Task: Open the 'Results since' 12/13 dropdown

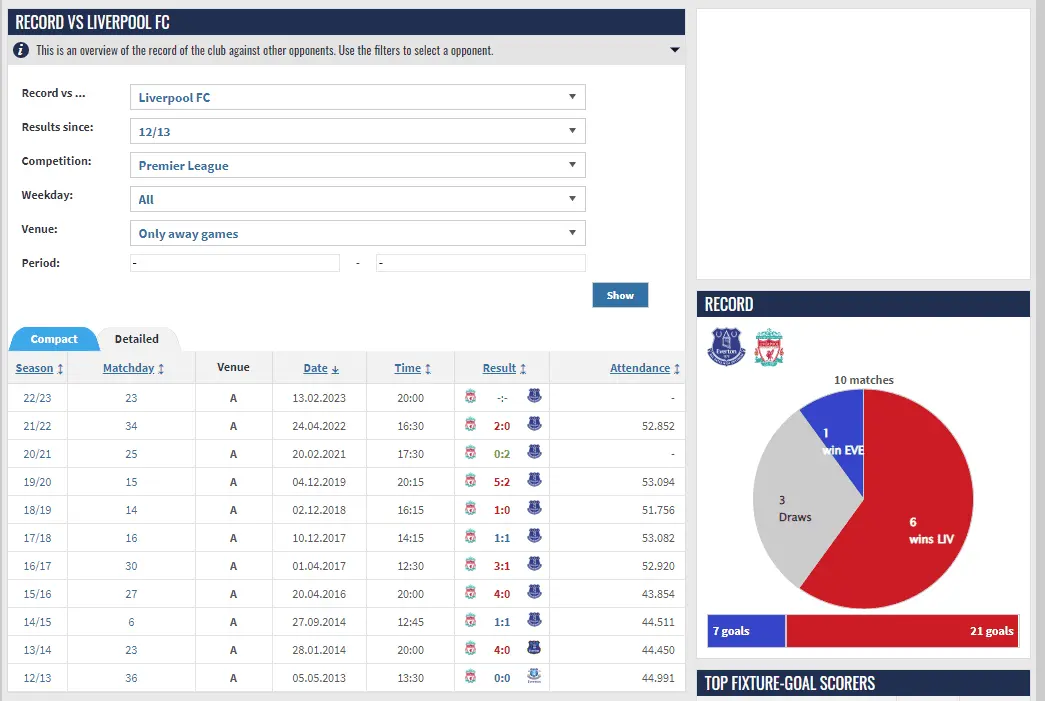Action: pyautogui.click(x=357, y=131)
